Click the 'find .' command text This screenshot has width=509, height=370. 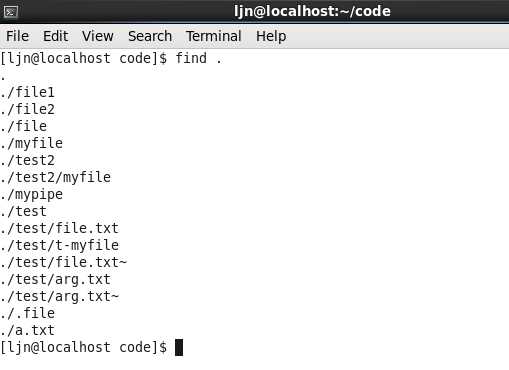199,58
